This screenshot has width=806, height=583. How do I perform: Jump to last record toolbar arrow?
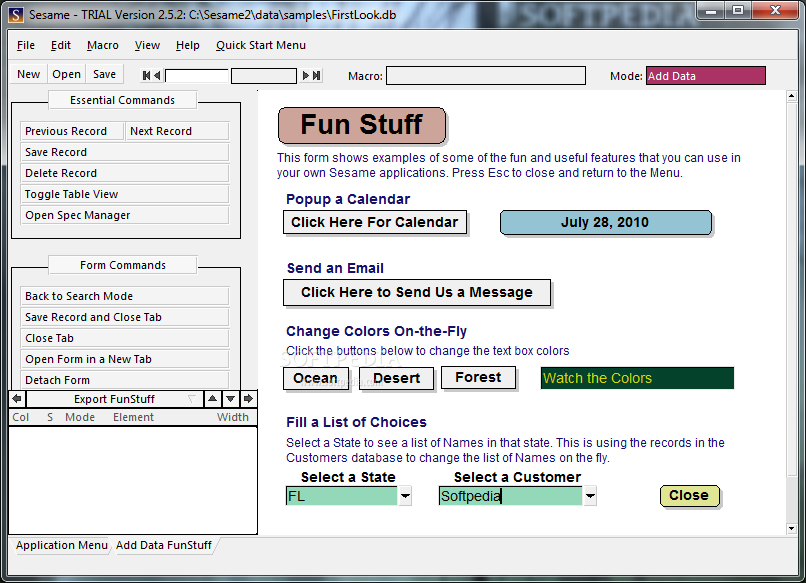point(317,76)
